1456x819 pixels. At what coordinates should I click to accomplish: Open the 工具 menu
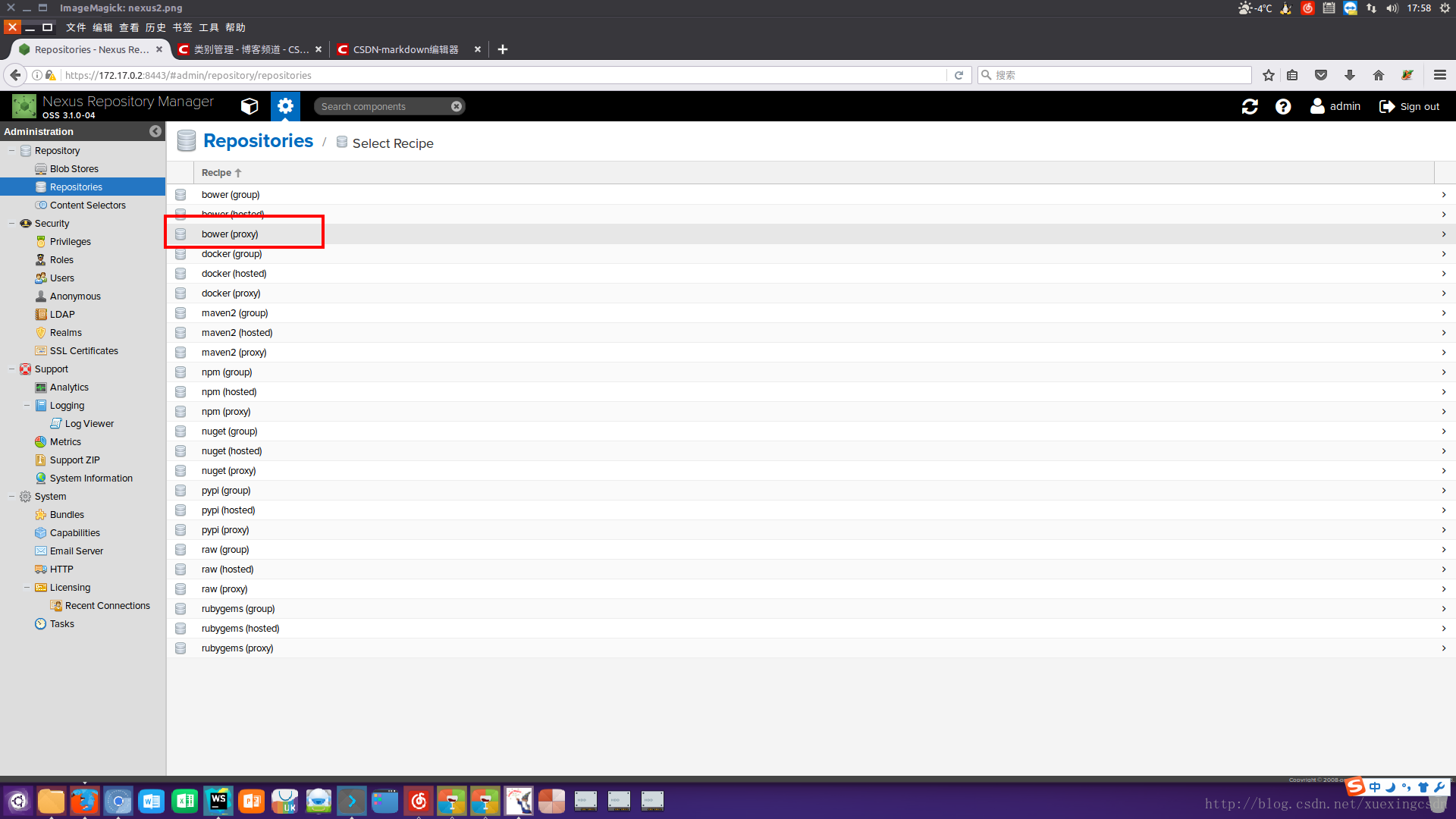(x=209, y=27)
